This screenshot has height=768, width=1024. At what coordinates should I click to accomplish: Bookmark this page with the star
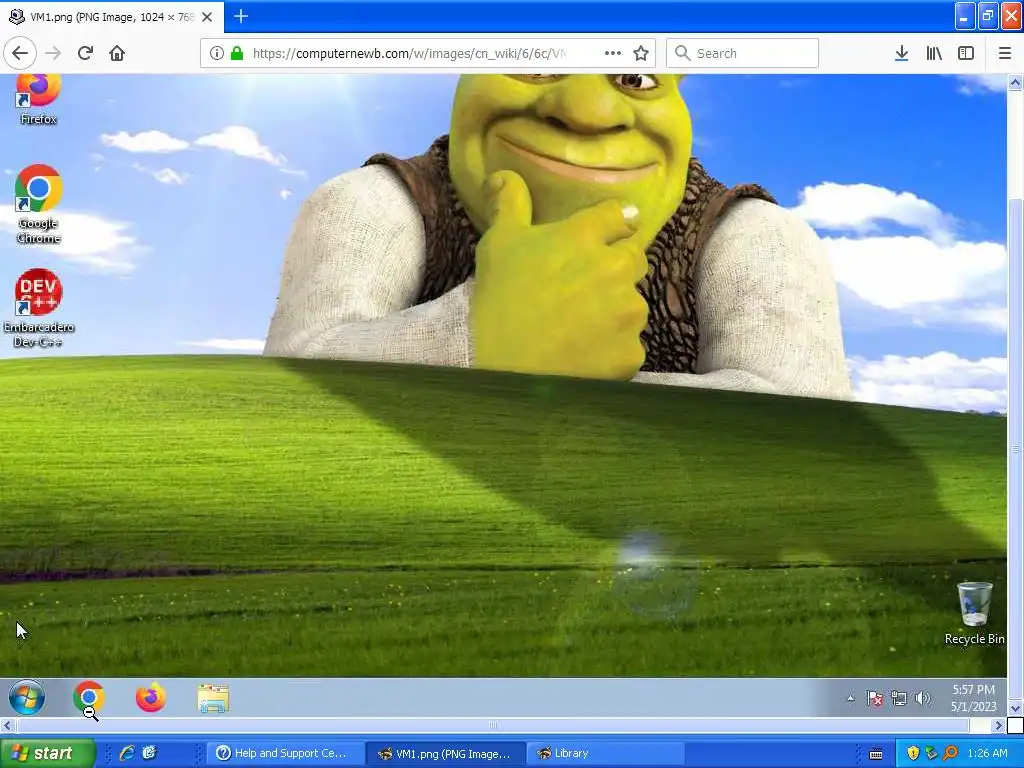coord(641,53)
